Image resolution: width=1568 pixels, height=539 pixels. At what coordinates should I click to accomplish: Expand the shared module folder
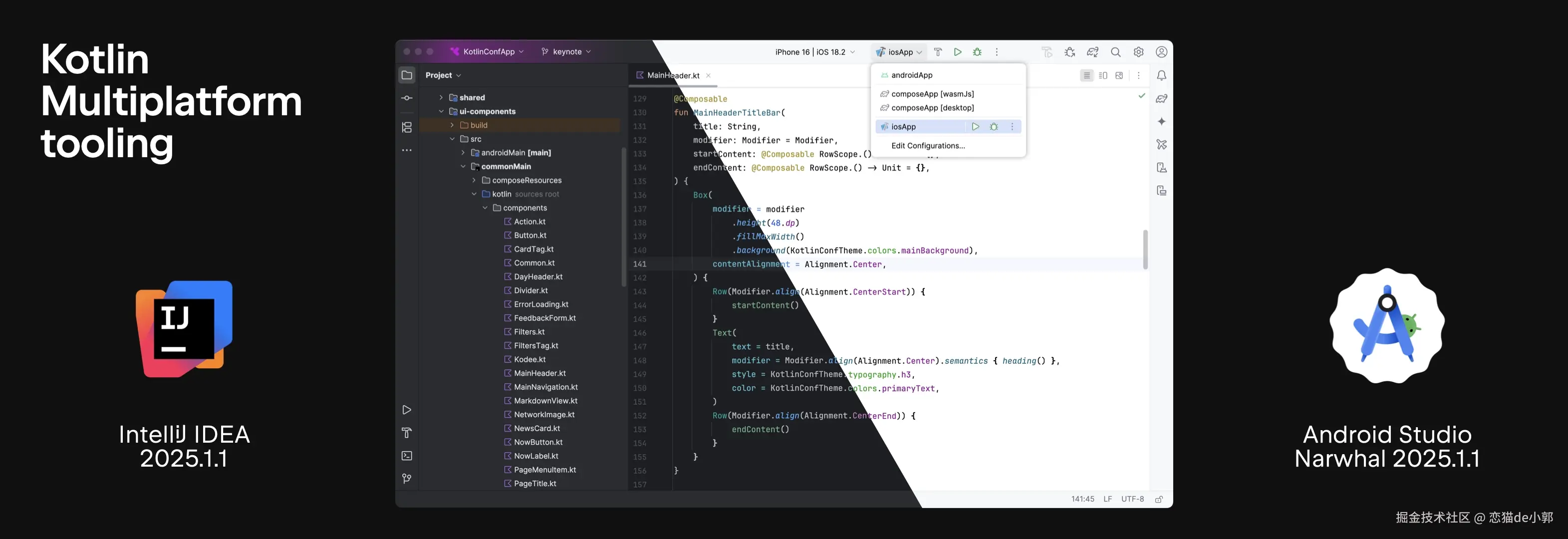441,97
